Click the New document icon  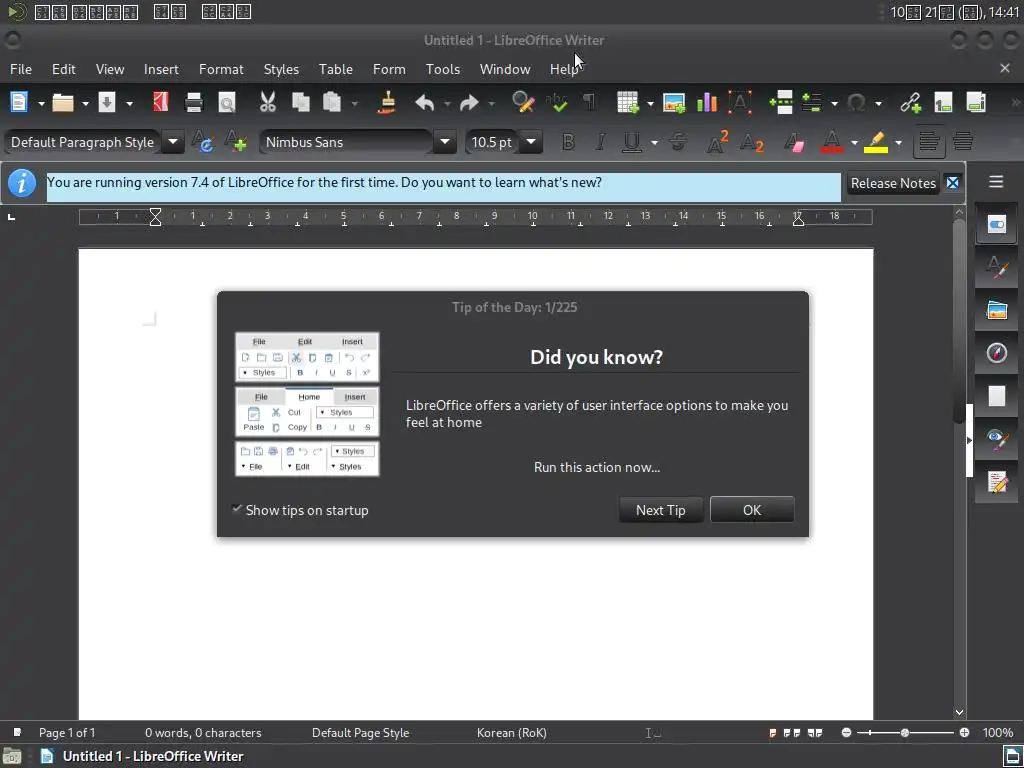19,103
